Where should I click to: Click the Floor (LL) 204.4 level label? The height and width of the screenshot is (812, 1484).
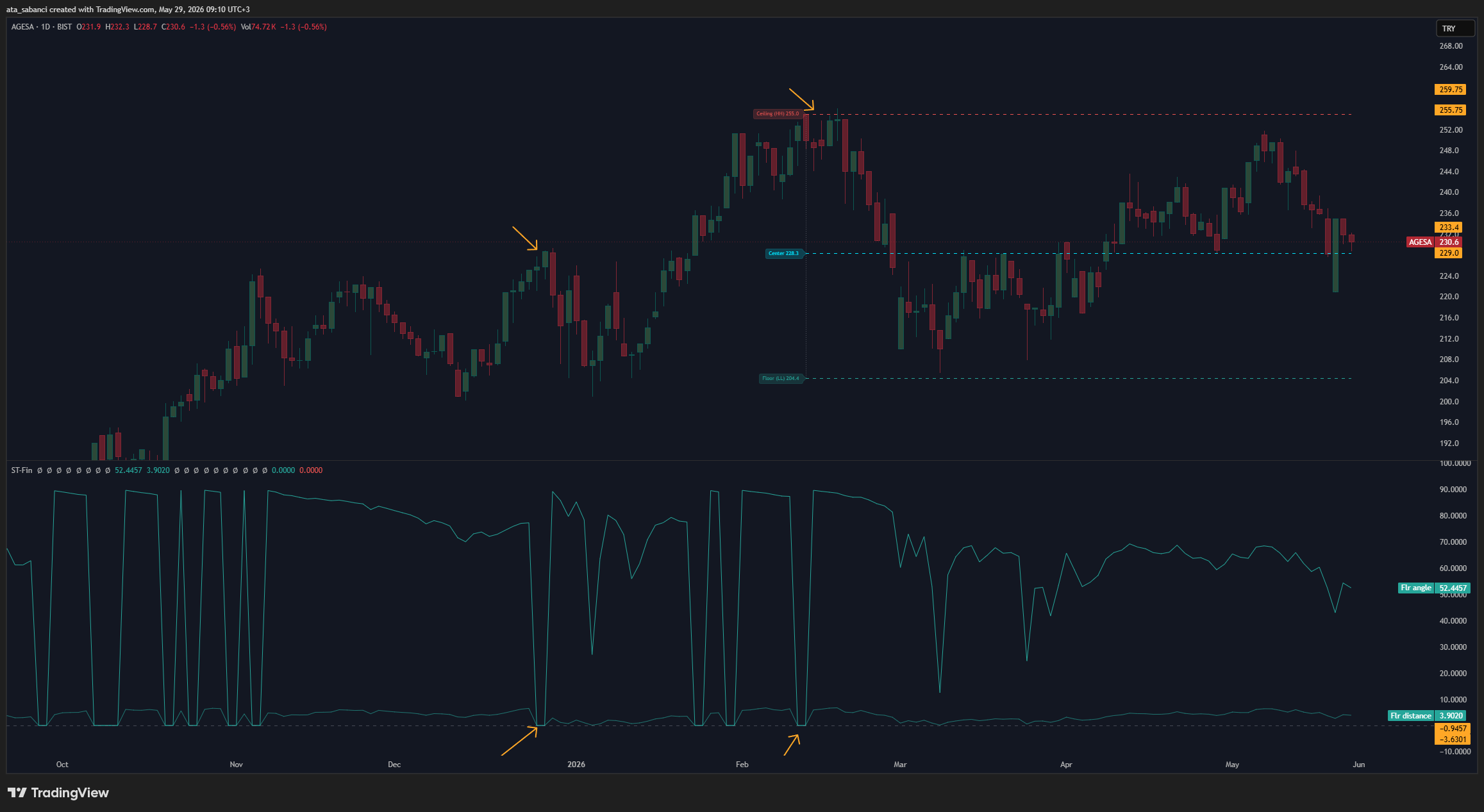coord(781,379)
